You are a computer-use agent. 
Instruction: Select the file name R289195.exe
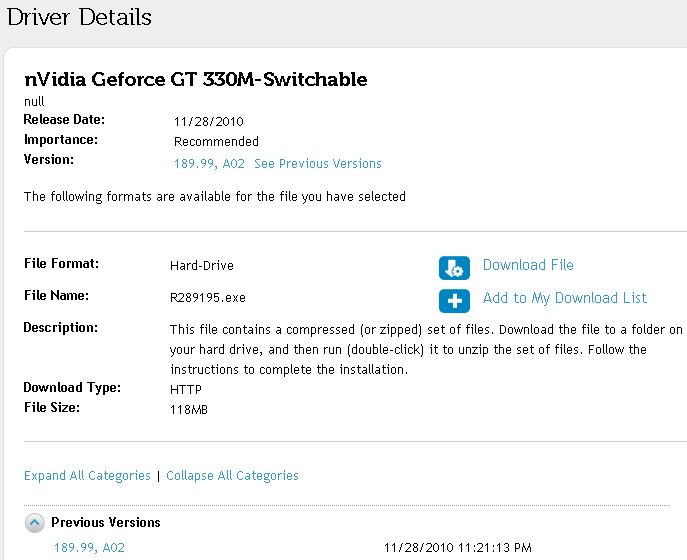(x=208, y=298)
